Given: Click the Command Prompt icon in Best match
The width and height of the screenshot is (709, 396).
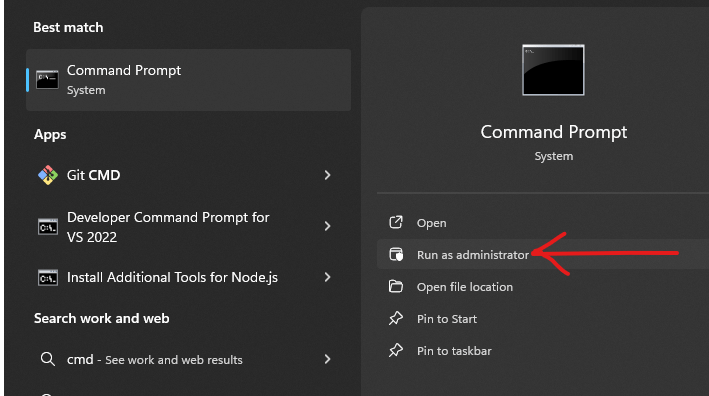Looking at the screenshot, I should (x=47, y=80).
